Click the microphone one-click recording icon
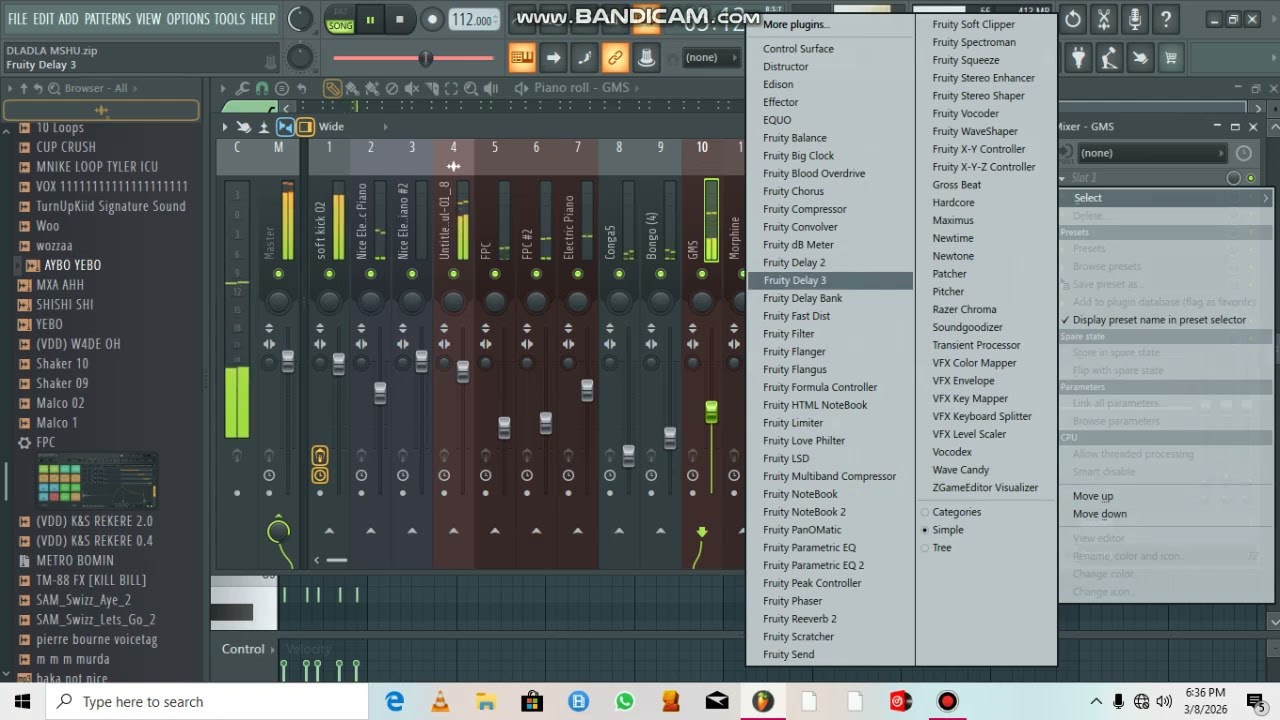1280x720 pixels. coord(1135,19)
